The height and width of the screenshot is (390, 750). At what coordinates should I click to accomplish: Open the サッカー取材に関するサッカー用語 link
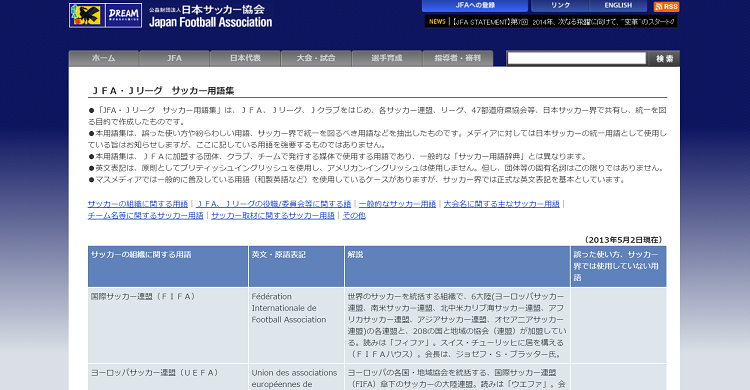273,216
